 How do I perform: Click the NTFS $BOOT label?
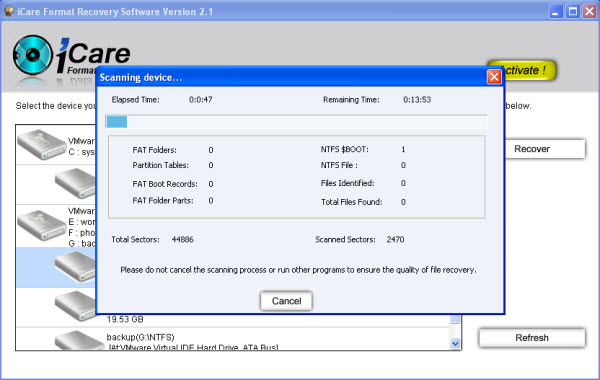point(344,149)
